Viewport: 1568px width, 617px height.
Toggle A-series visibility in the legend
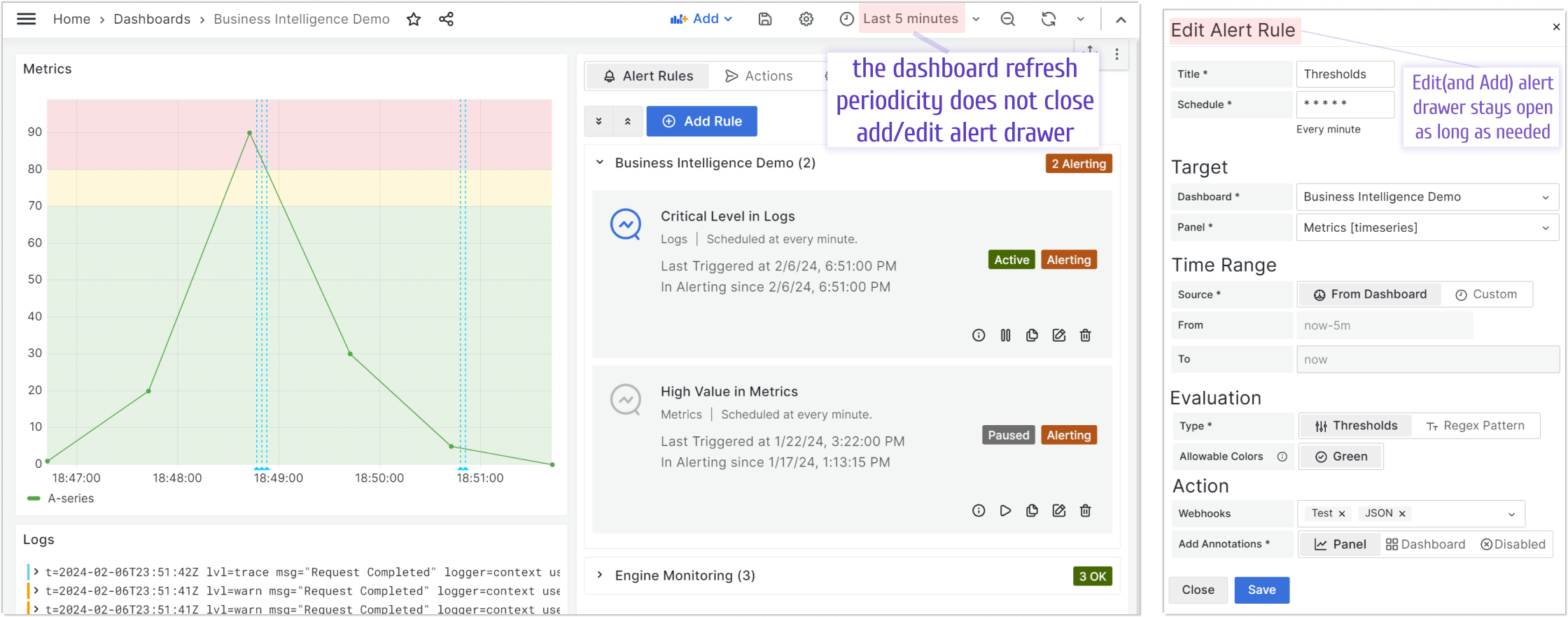coord(71,499)
